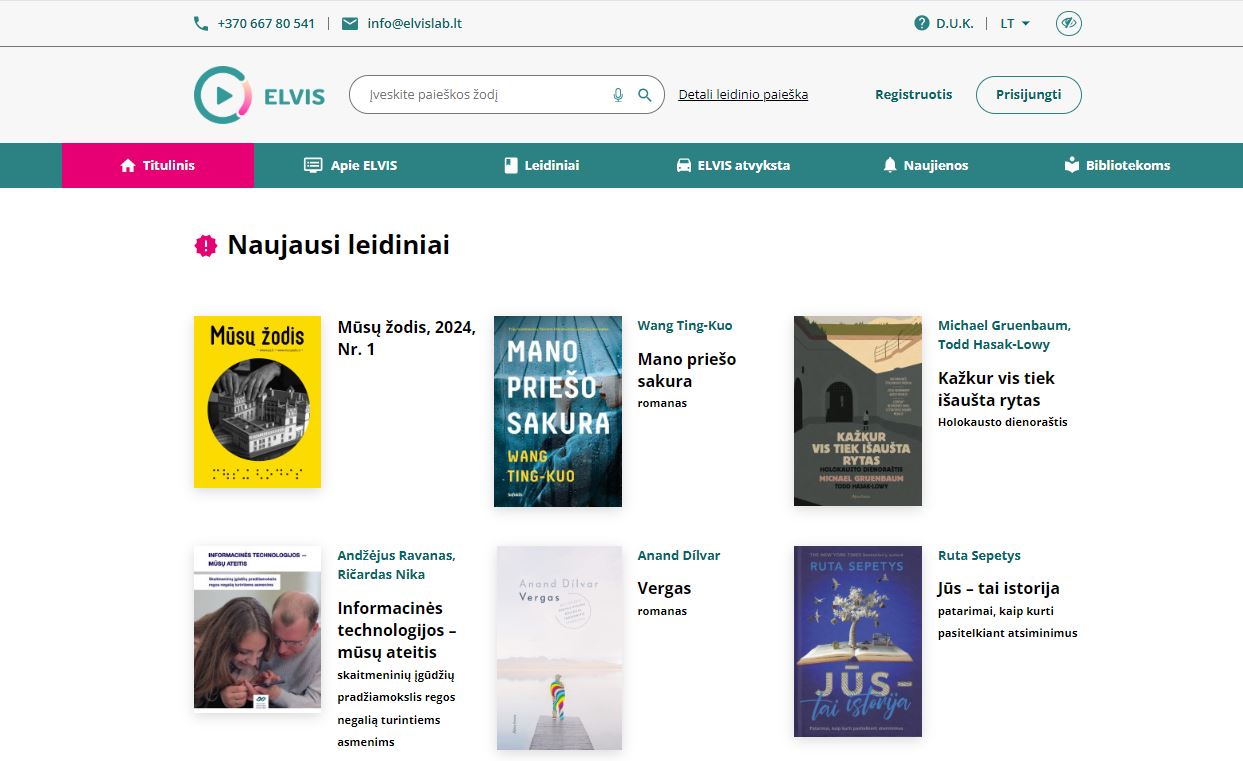
Task: Click the bell icon beside Naujienos
Action: coord(890,165)
